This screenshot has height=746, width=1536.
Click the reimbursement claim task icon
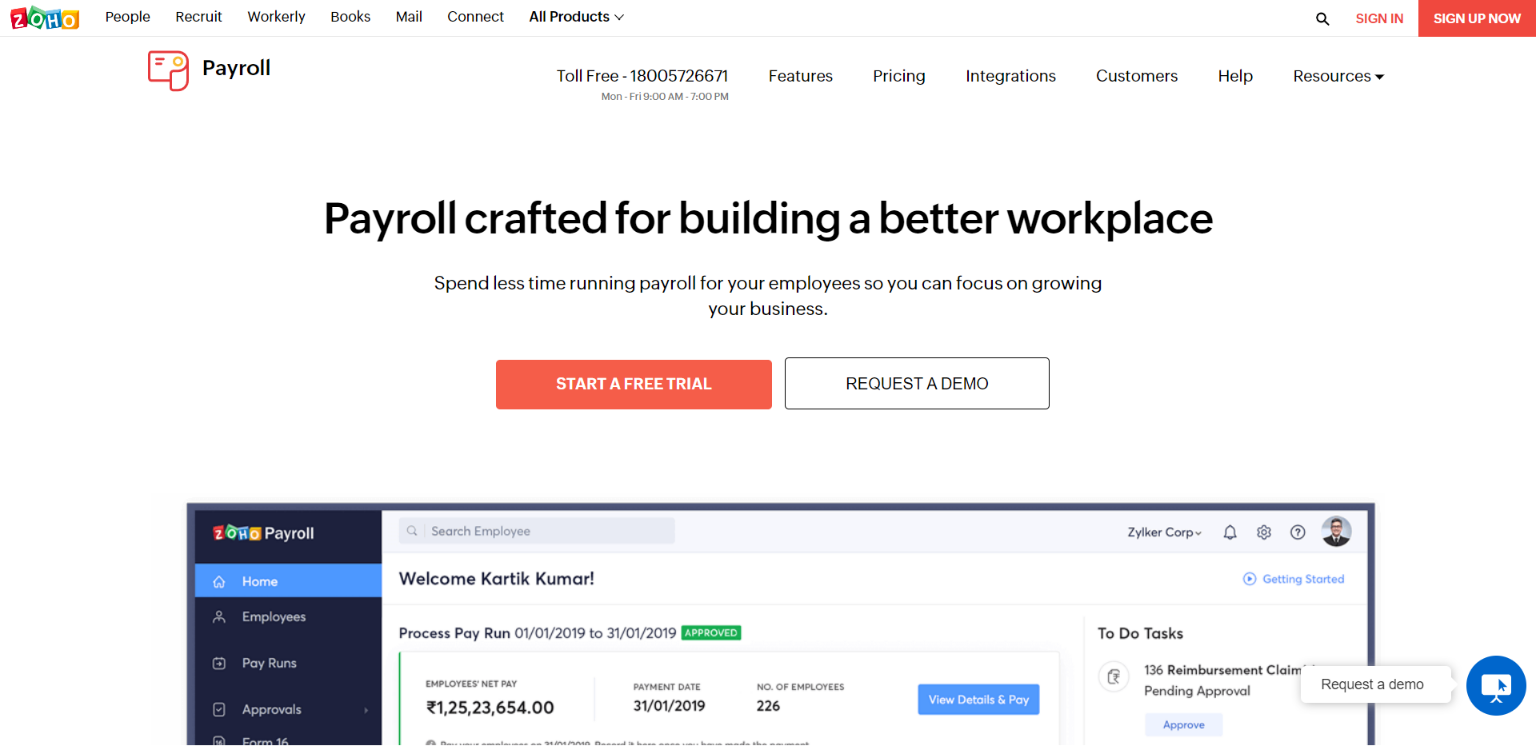(1113, 677)
